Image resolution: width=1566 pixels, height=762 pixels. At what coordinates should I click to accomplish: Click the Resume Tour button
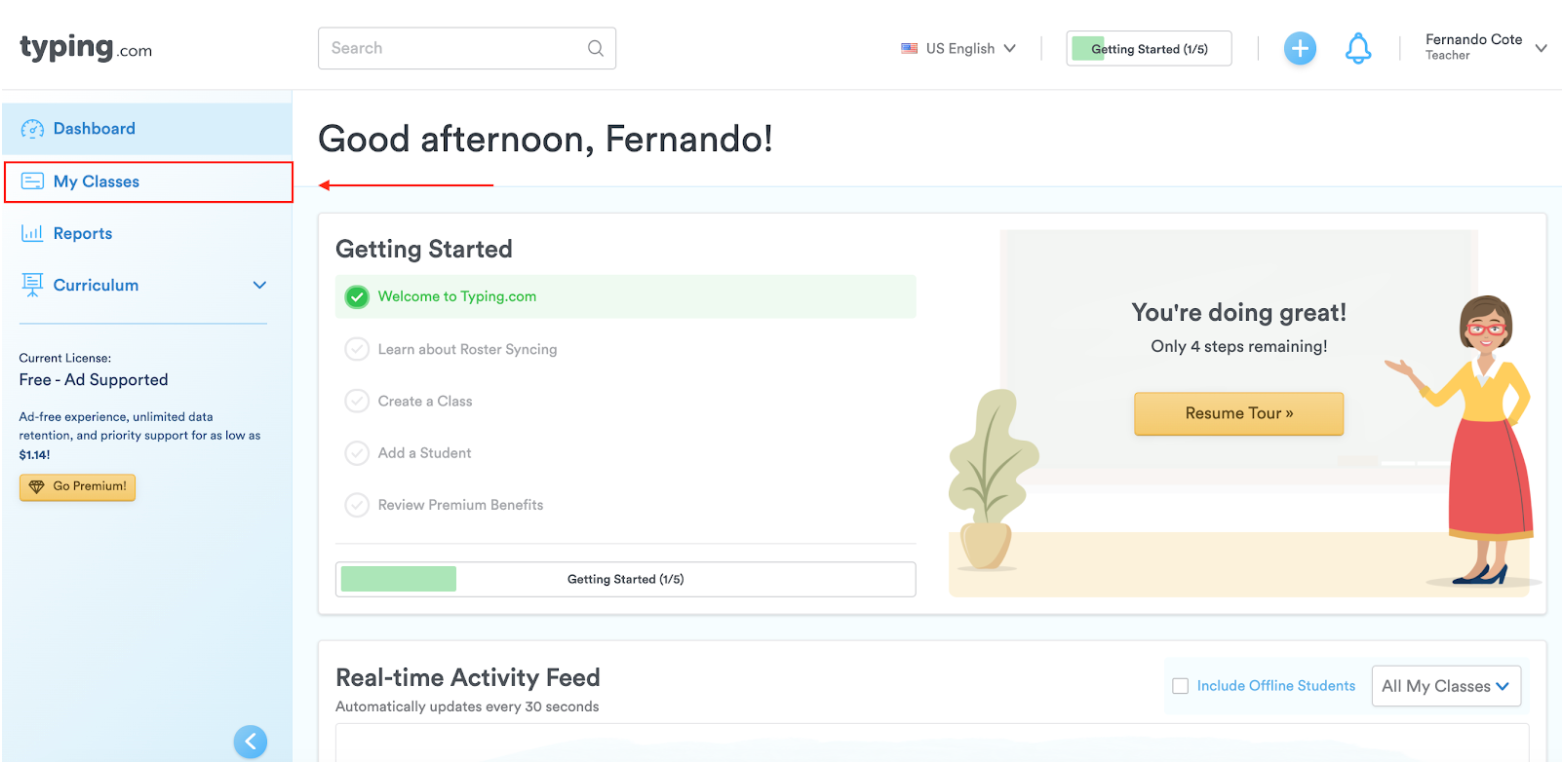pos(1238,413)
